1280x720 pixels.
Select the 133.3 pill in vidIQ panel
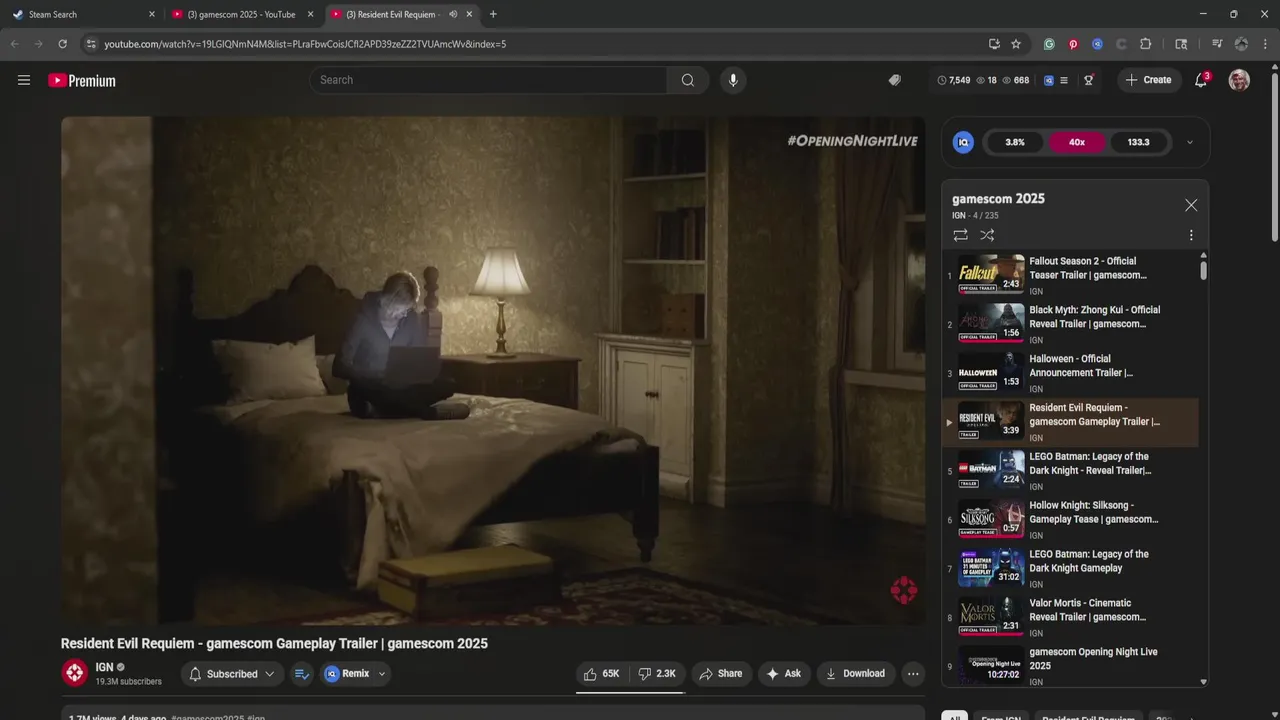(1138, 142)
